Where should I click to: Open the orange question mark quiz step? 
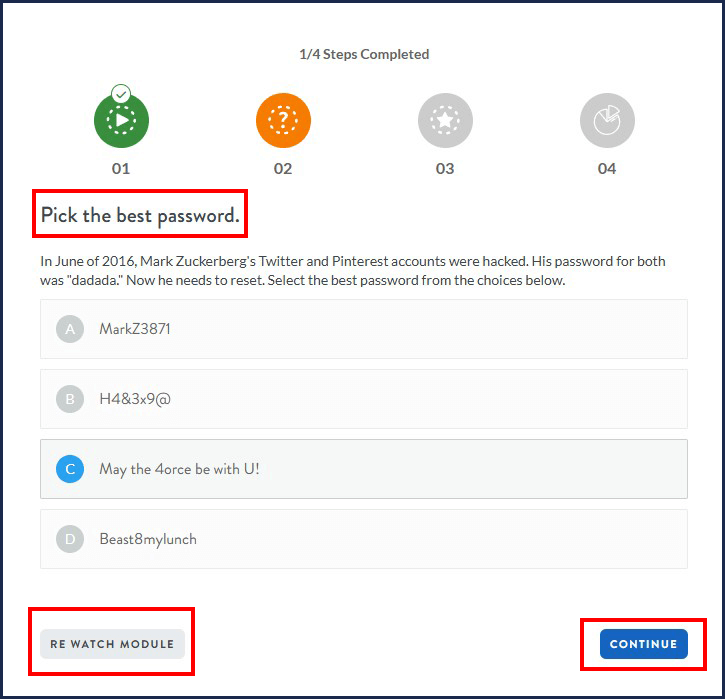[x=283, y=121]
